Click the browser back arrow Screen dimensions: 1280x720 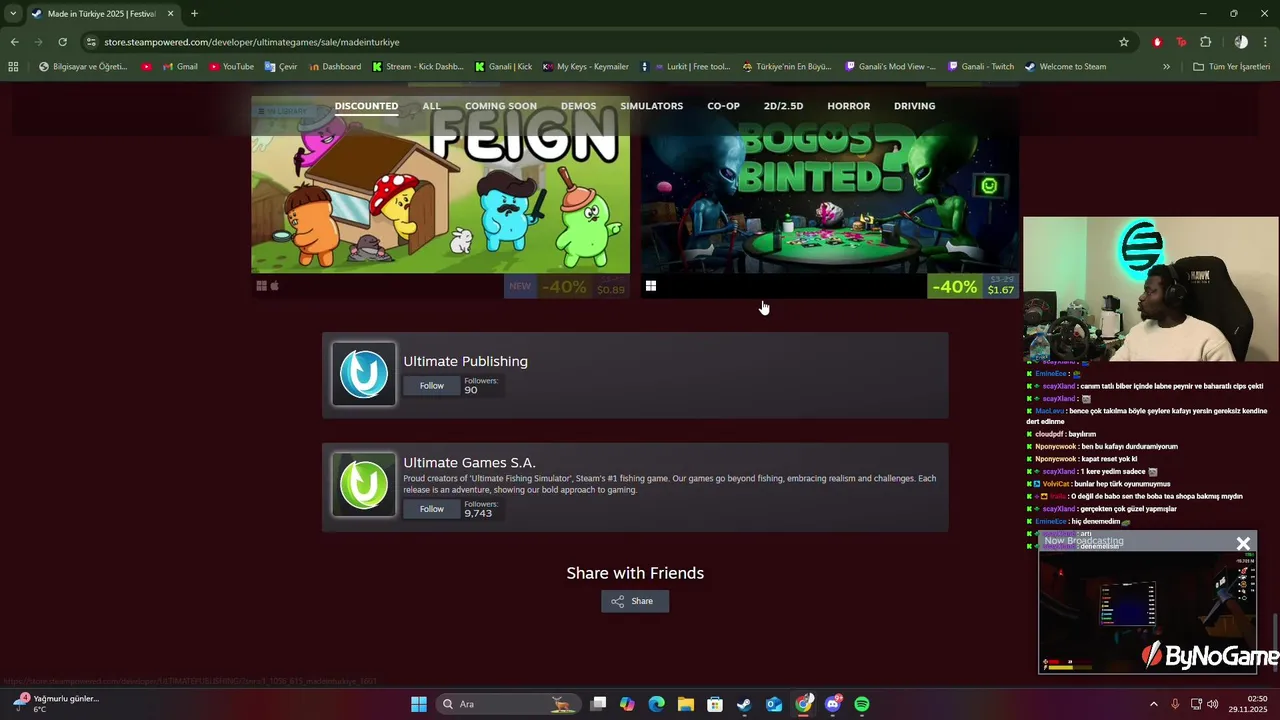coord(14,42)
